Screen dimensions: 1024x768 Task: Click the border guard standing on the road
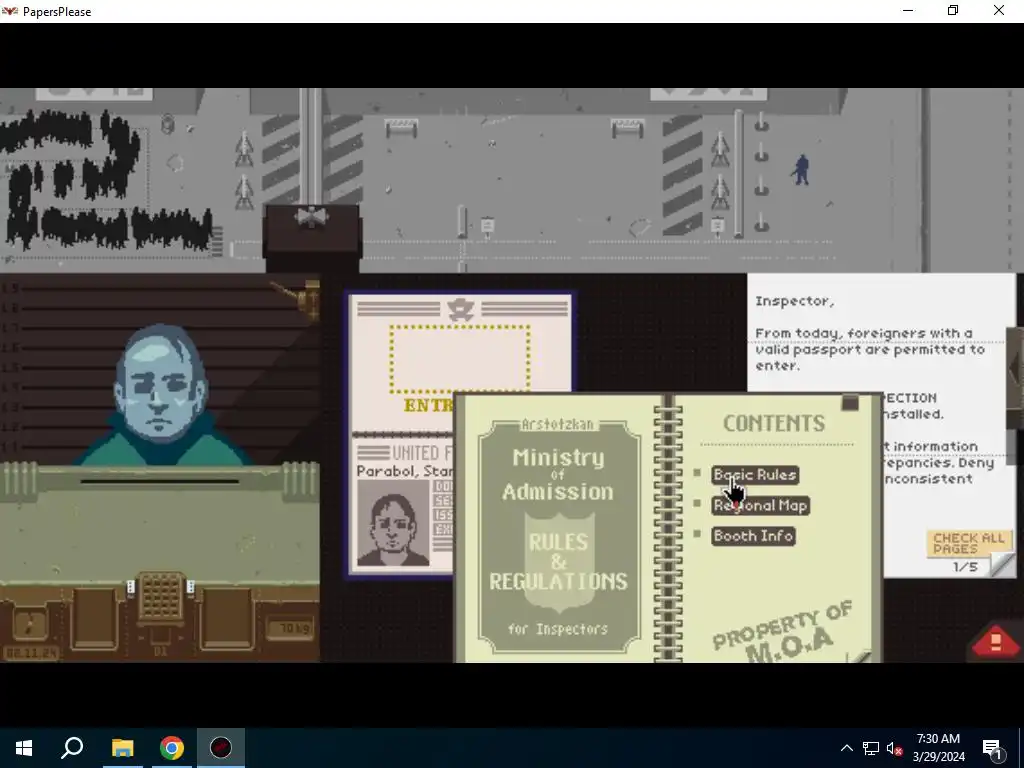pyautogui.click(x=801, y=170)
